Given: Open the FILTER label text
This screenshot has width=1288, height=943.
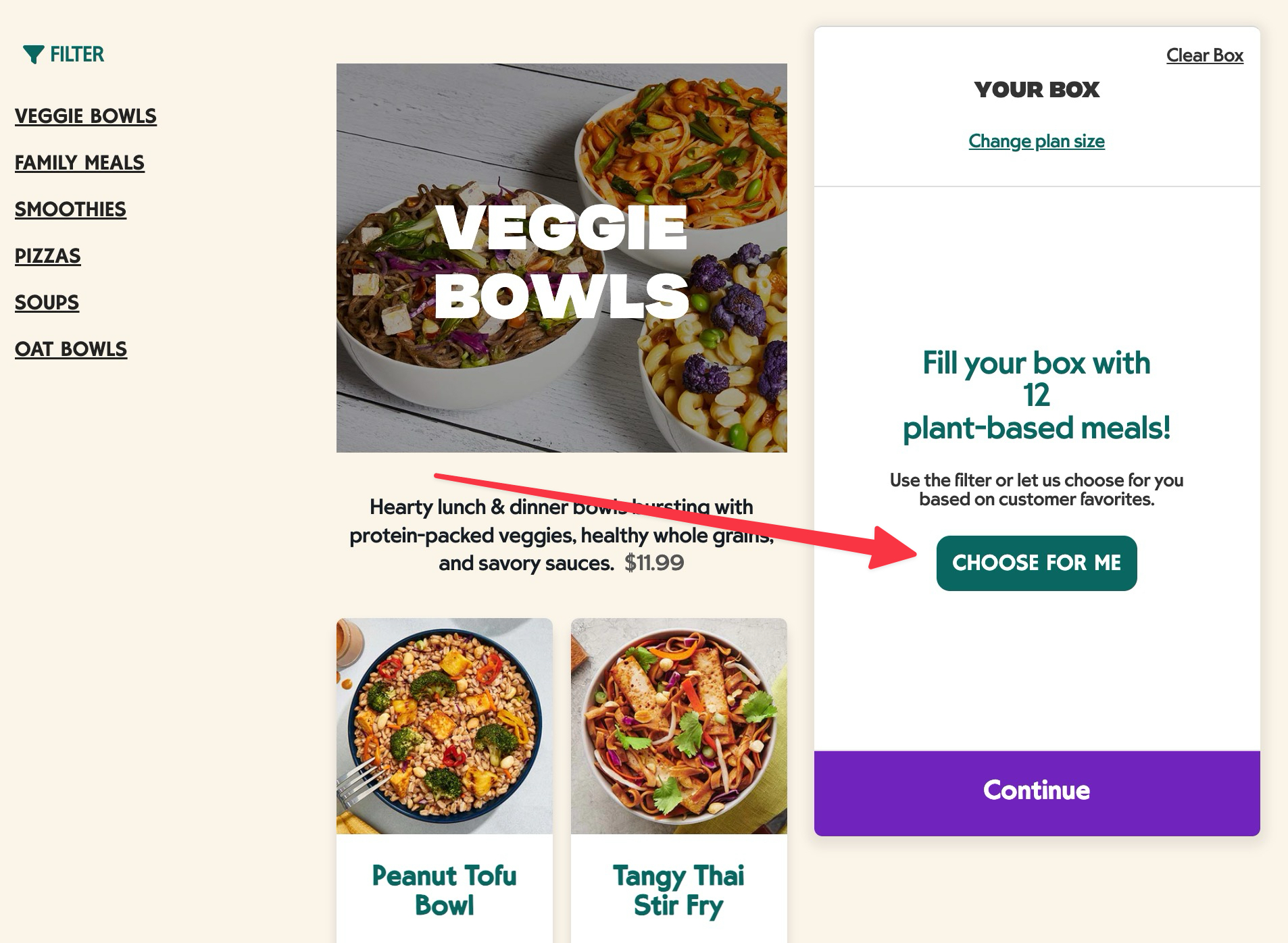Looking at the screenshot, I should click(77, 55).
